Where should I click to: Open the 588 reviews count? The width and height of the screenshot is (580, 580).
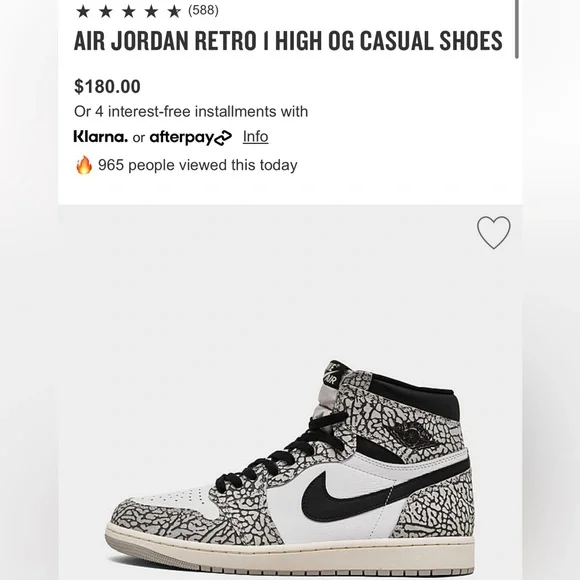pyautogui.click(x=203, y=10)
